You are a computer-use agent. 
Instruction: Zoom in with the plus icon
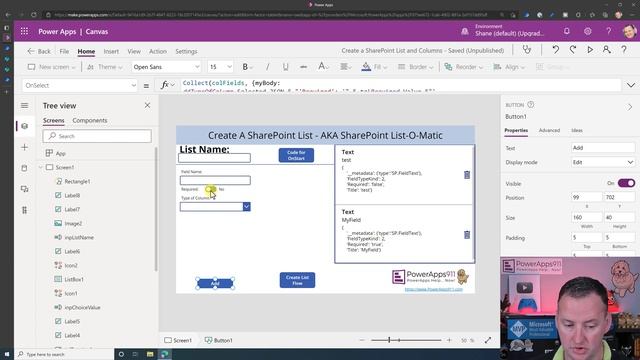(x=449, y=340)
